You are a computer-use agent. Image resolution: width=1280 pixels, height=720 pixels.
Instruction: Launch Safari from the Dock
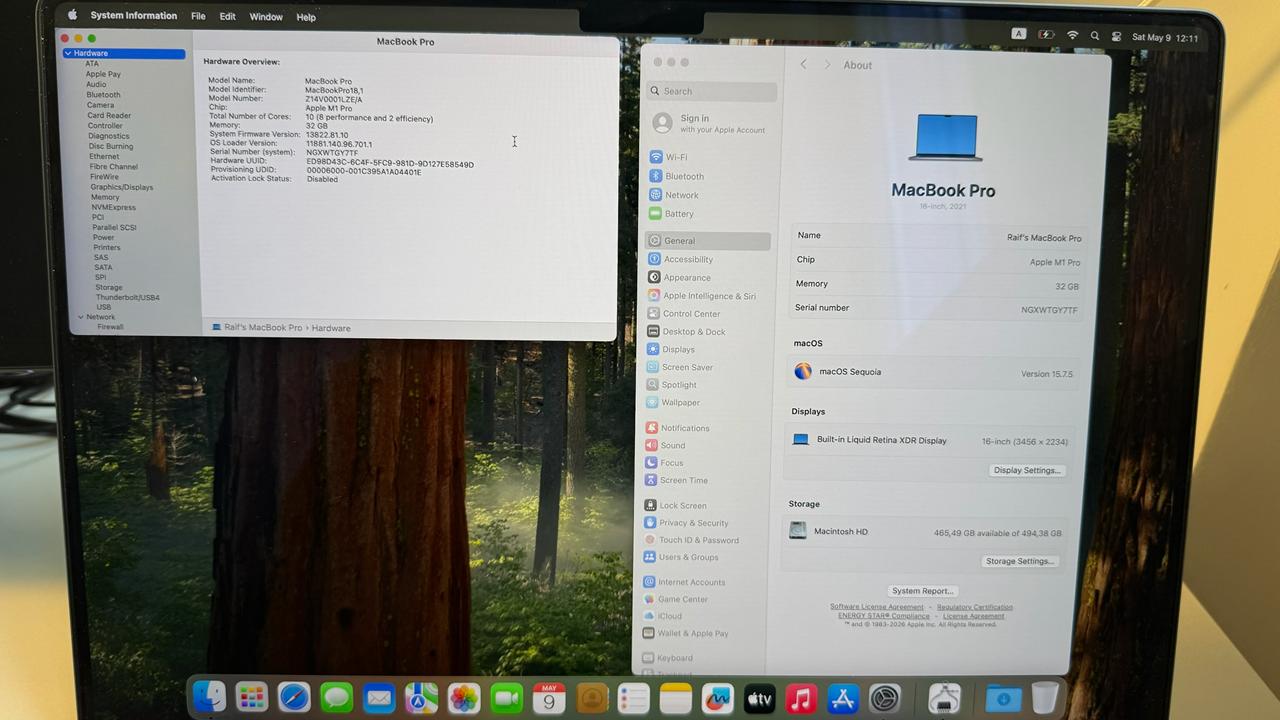[294, 698]
